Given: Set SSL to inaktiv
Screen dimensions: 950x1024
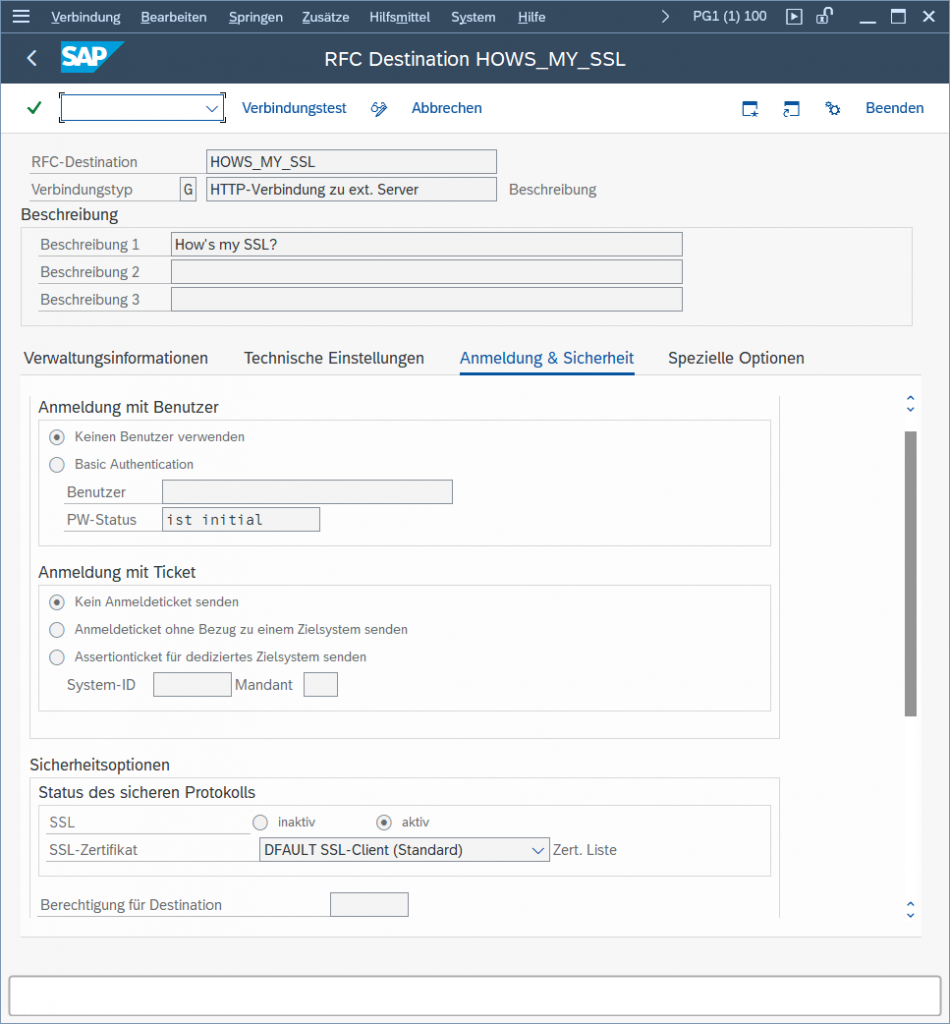Looking at the screenshot, I should 261,822.
